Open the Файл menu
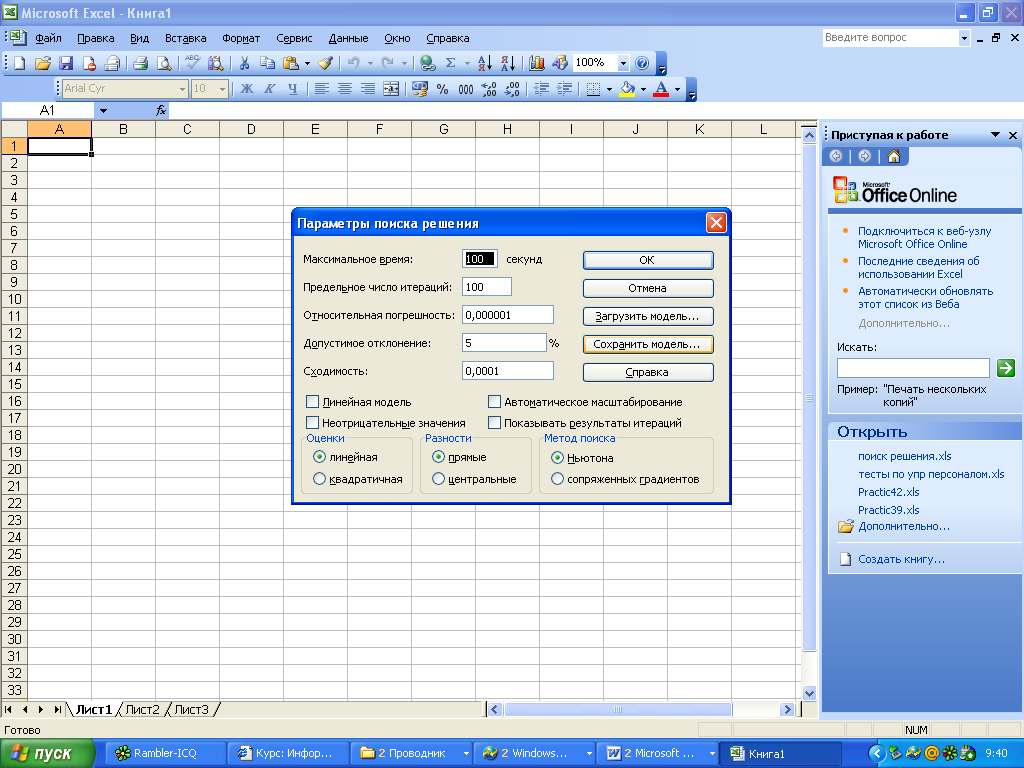 pyautogui.click(x=48, y=38)
